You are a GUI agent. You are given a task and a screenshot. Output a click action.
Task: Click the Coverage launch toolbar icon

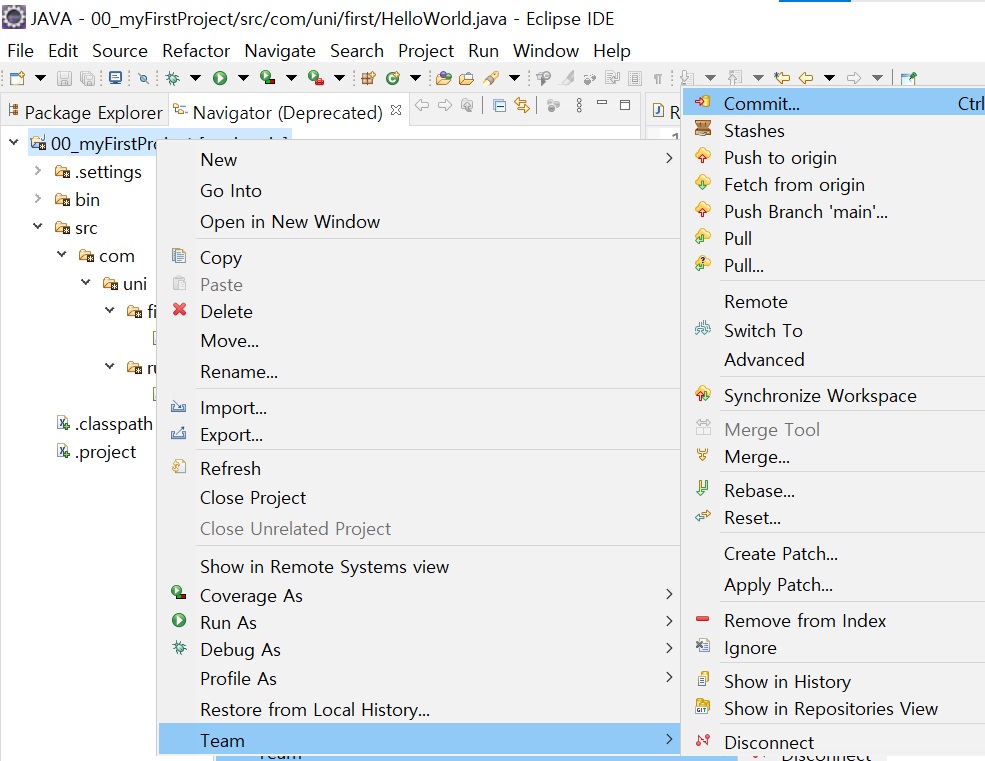[x=268, y=77]
